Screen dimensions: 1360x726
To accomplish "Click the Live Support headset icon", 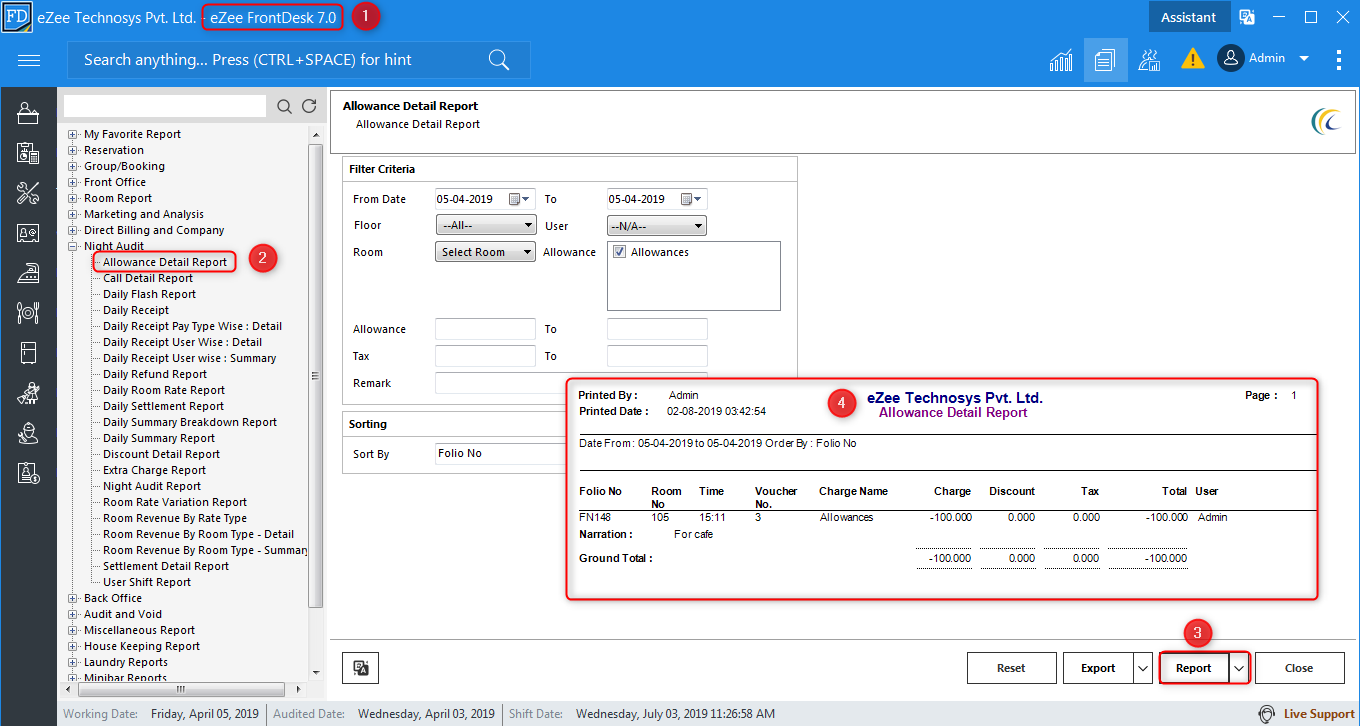I will (1267, 714).
